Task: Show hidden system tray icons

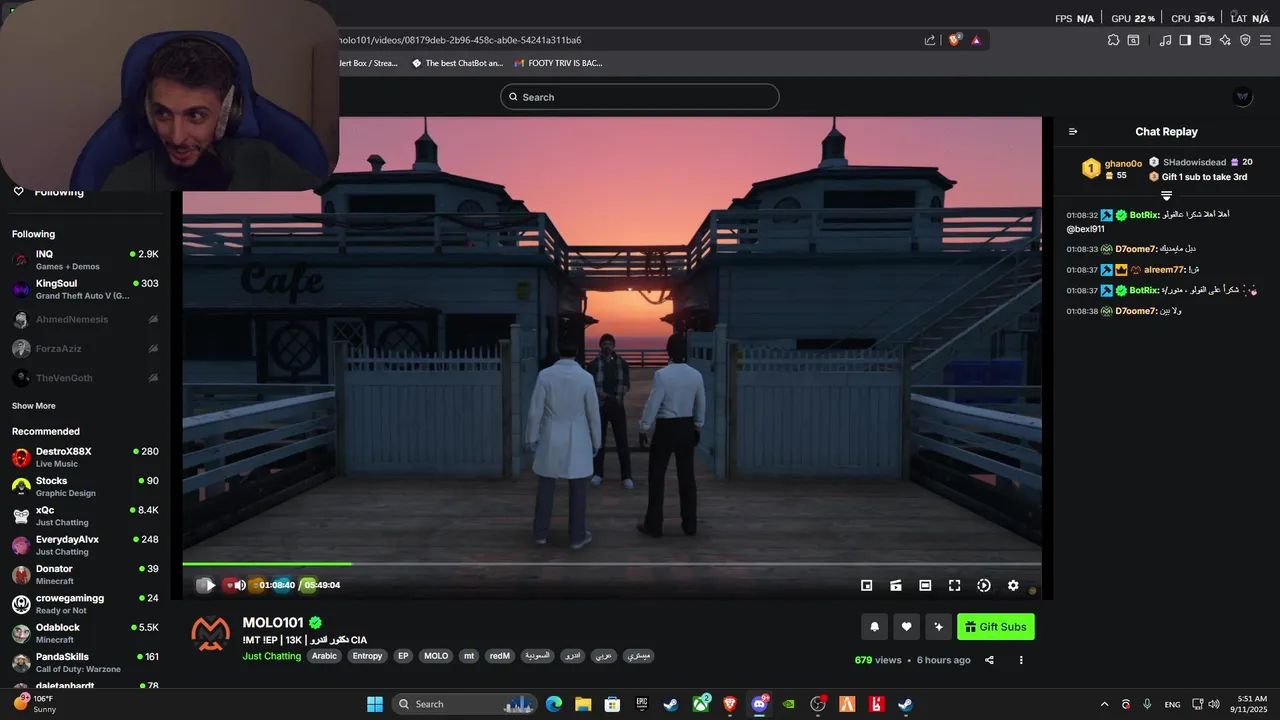Action: point(1104,704)
